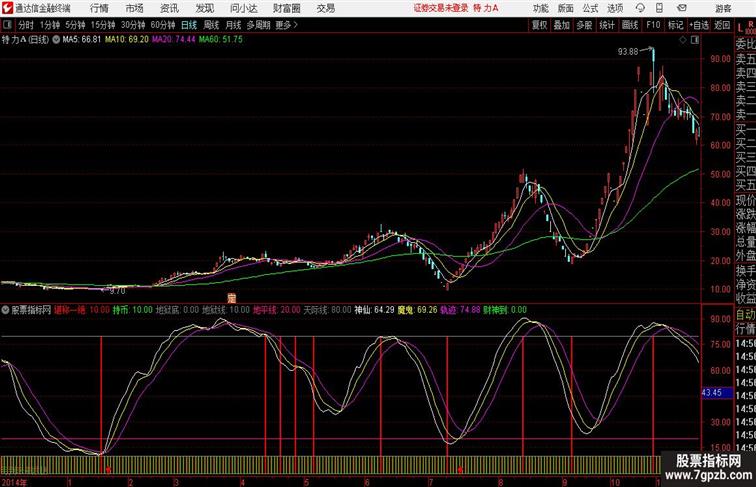Open the 交易 menu

pyautogui.click(x=325, y=8)
